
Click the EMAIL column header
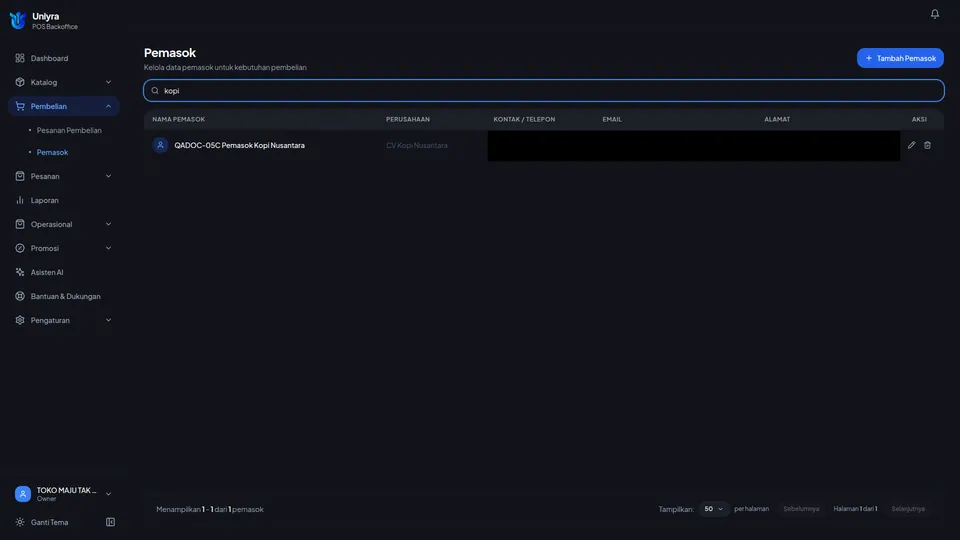612,119
